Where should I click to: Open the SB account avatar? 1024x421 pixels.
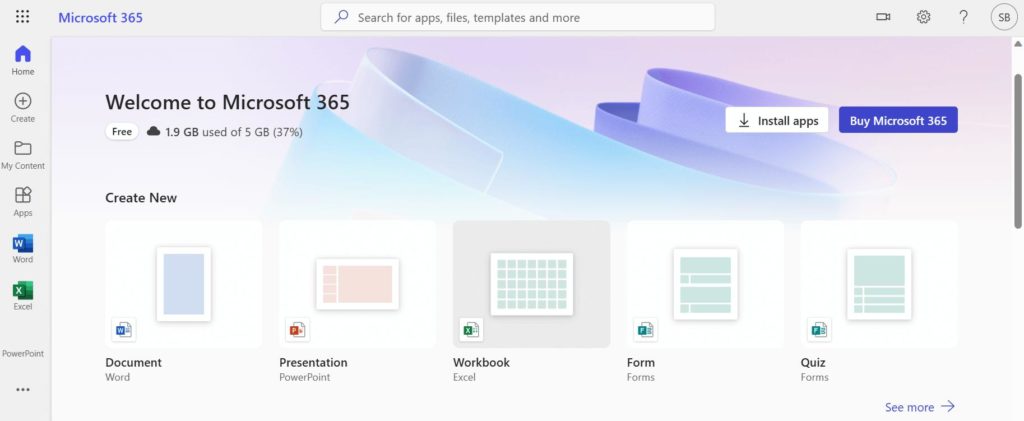coord(1004,18)
